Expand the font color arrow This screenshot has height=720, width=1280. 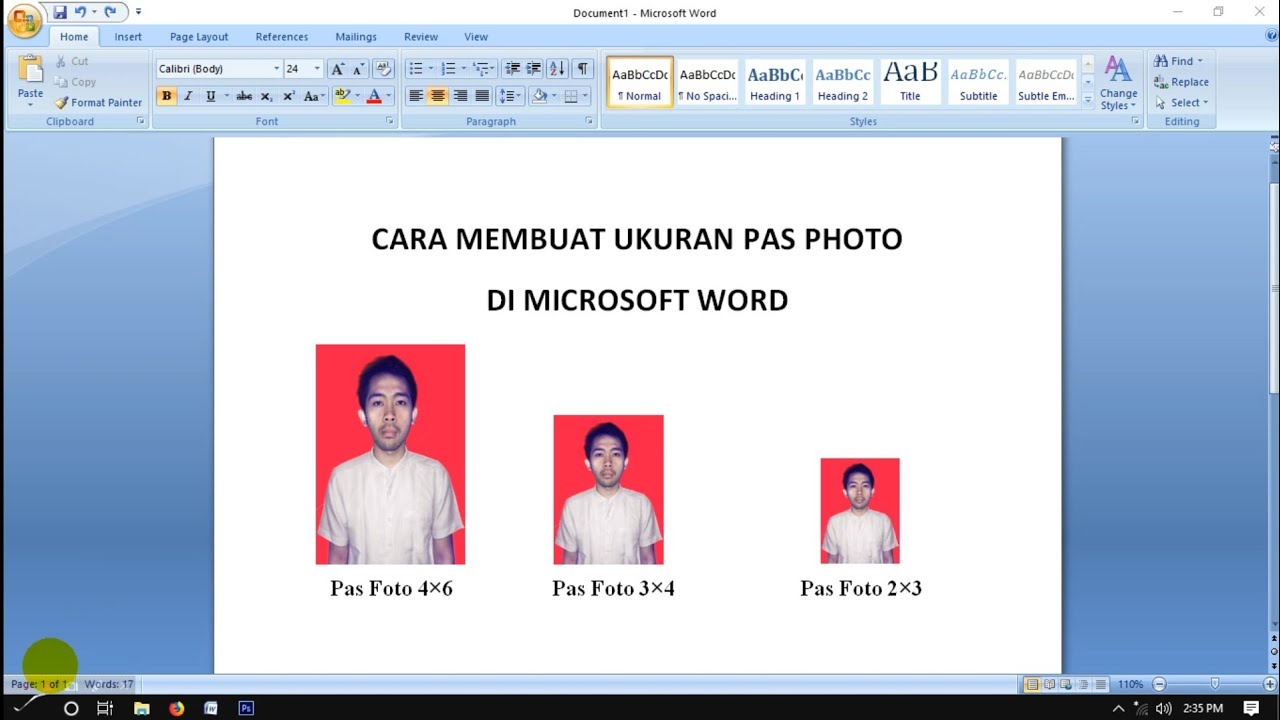tap(388, 96)
